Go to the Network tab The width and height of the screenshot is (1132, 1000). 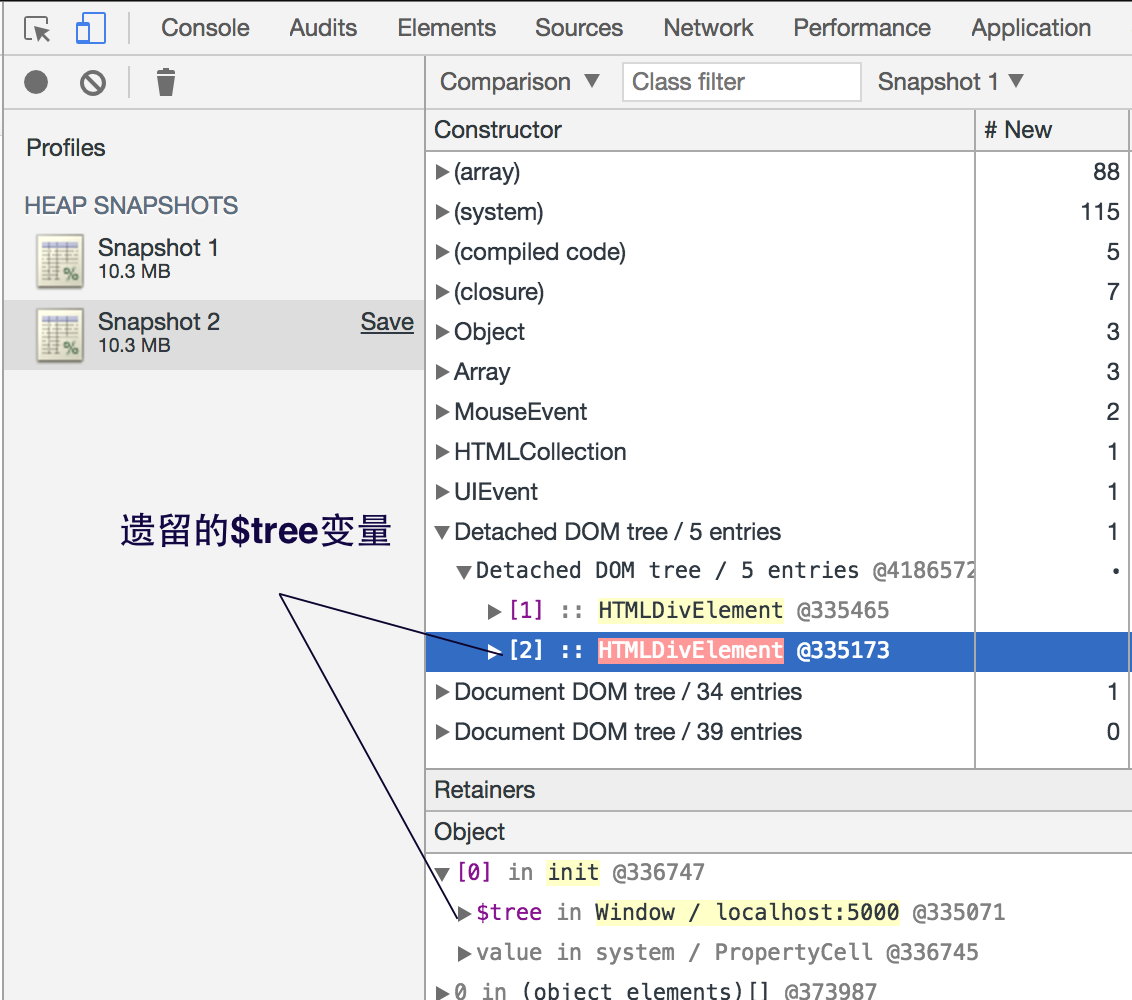click(x=708, y=27)
